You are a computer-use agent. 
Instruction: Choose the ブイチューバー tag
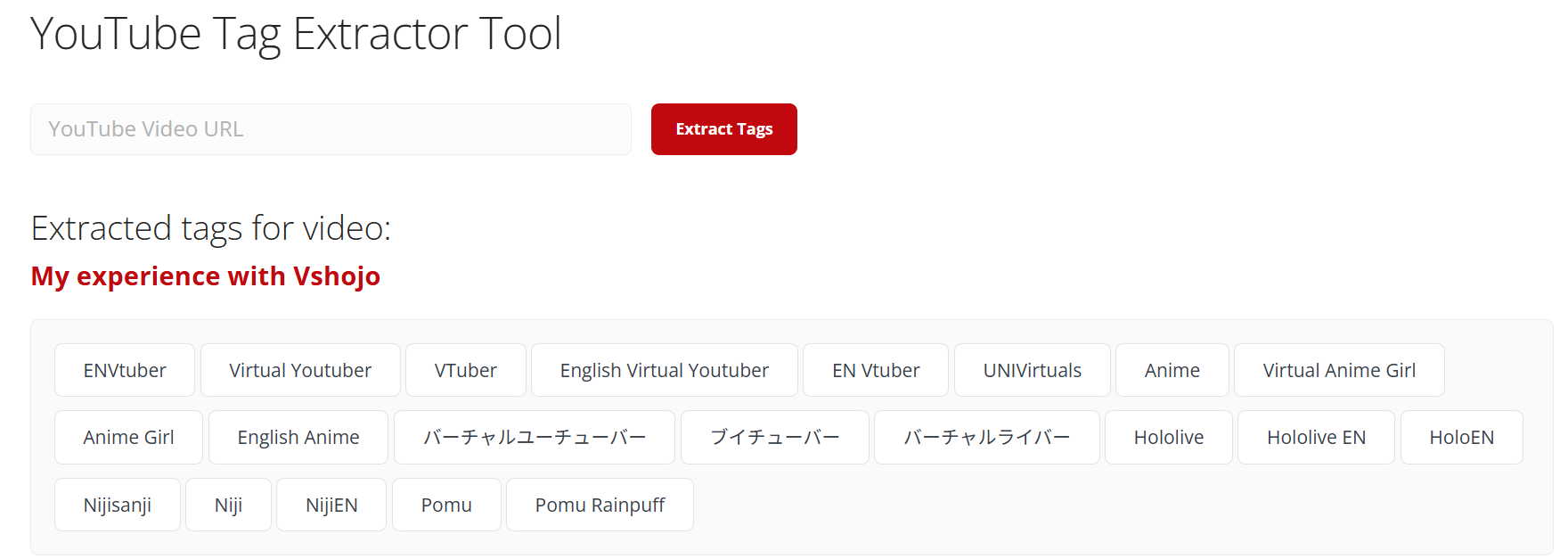tap(775, 437)
